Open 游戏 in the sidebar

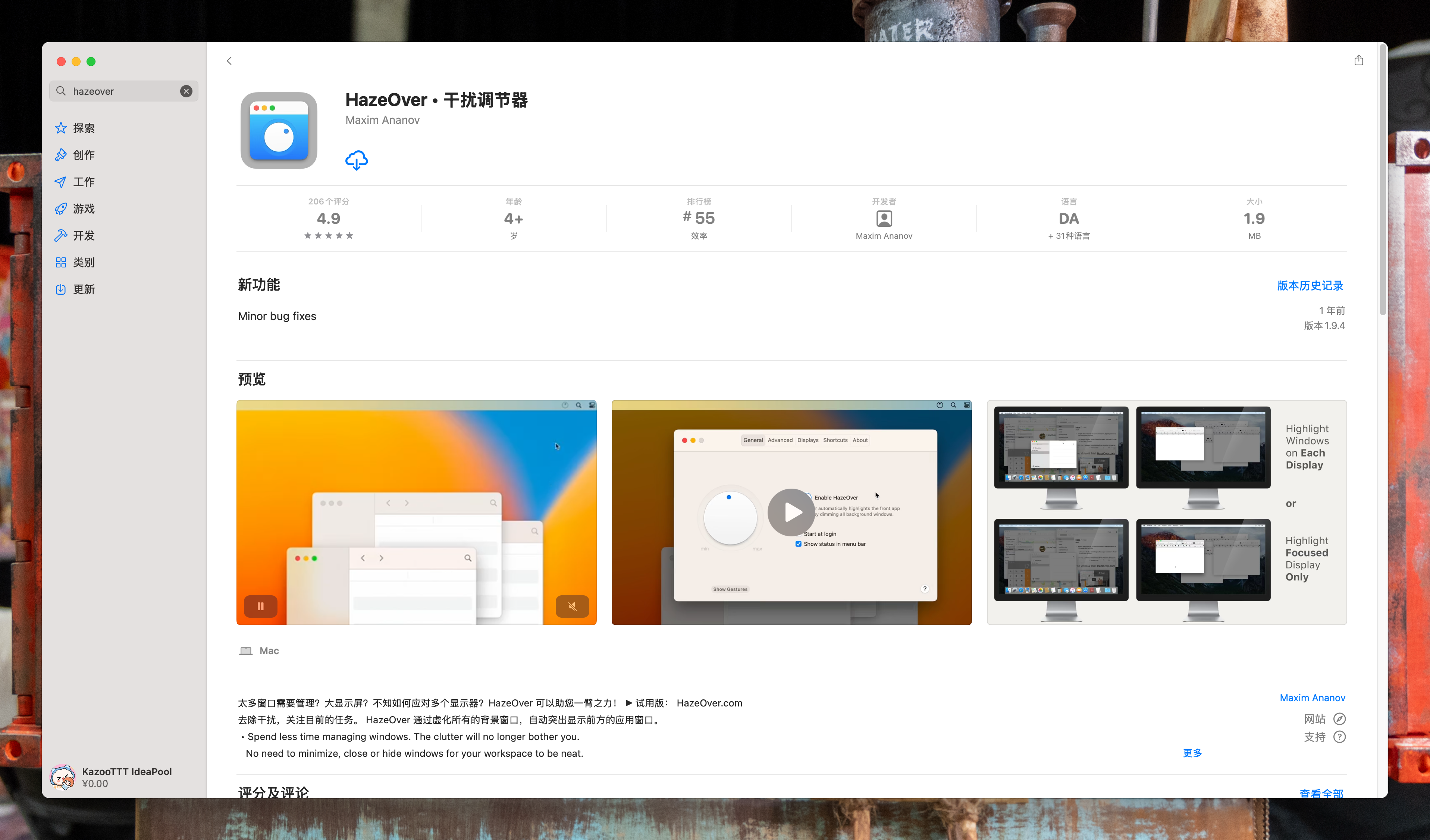coord(75,209)
